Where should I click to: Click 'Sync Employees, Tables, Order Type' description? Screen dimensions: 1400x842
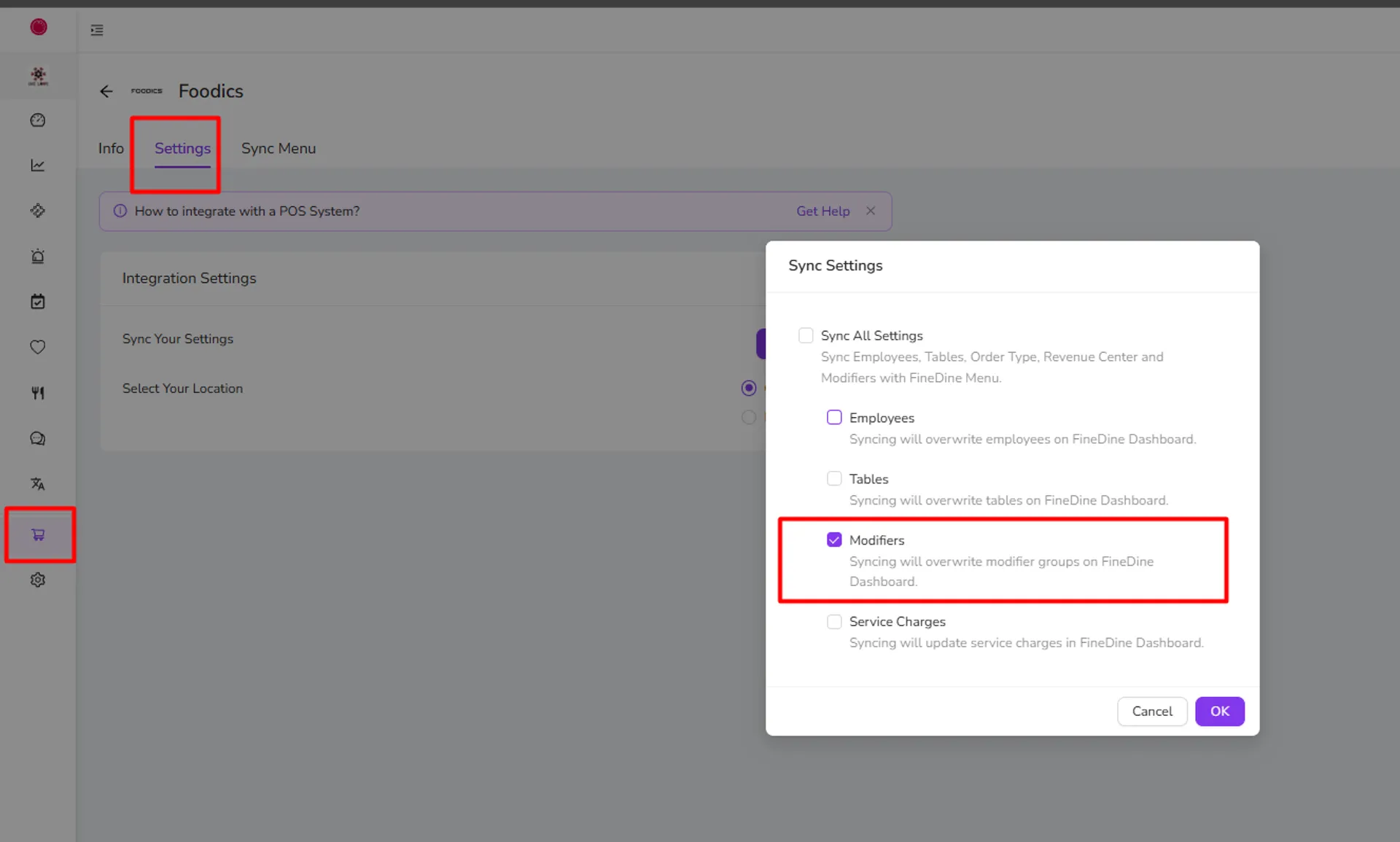992,367
